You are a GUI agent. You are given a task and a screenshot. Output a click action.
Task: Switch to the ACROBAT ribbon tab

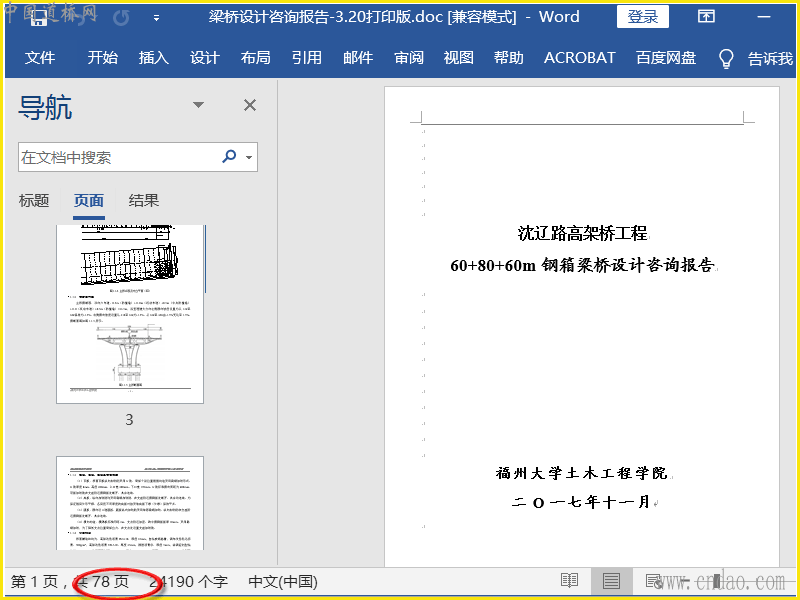pos(580,58)
